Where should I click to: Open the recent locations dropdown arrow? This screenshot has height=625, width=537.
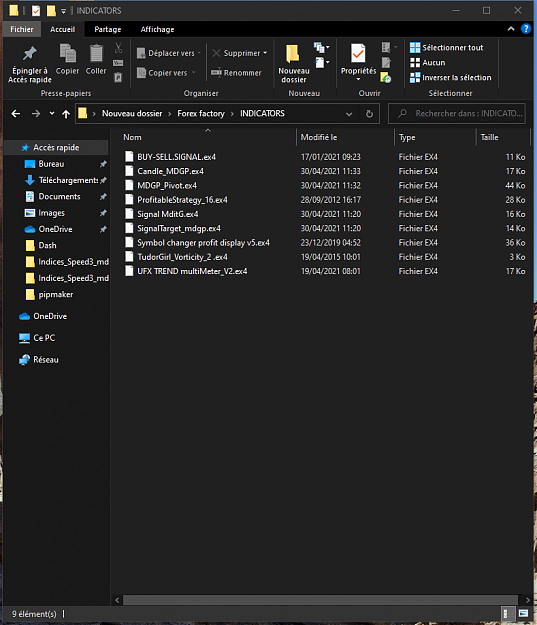[52, 114]
